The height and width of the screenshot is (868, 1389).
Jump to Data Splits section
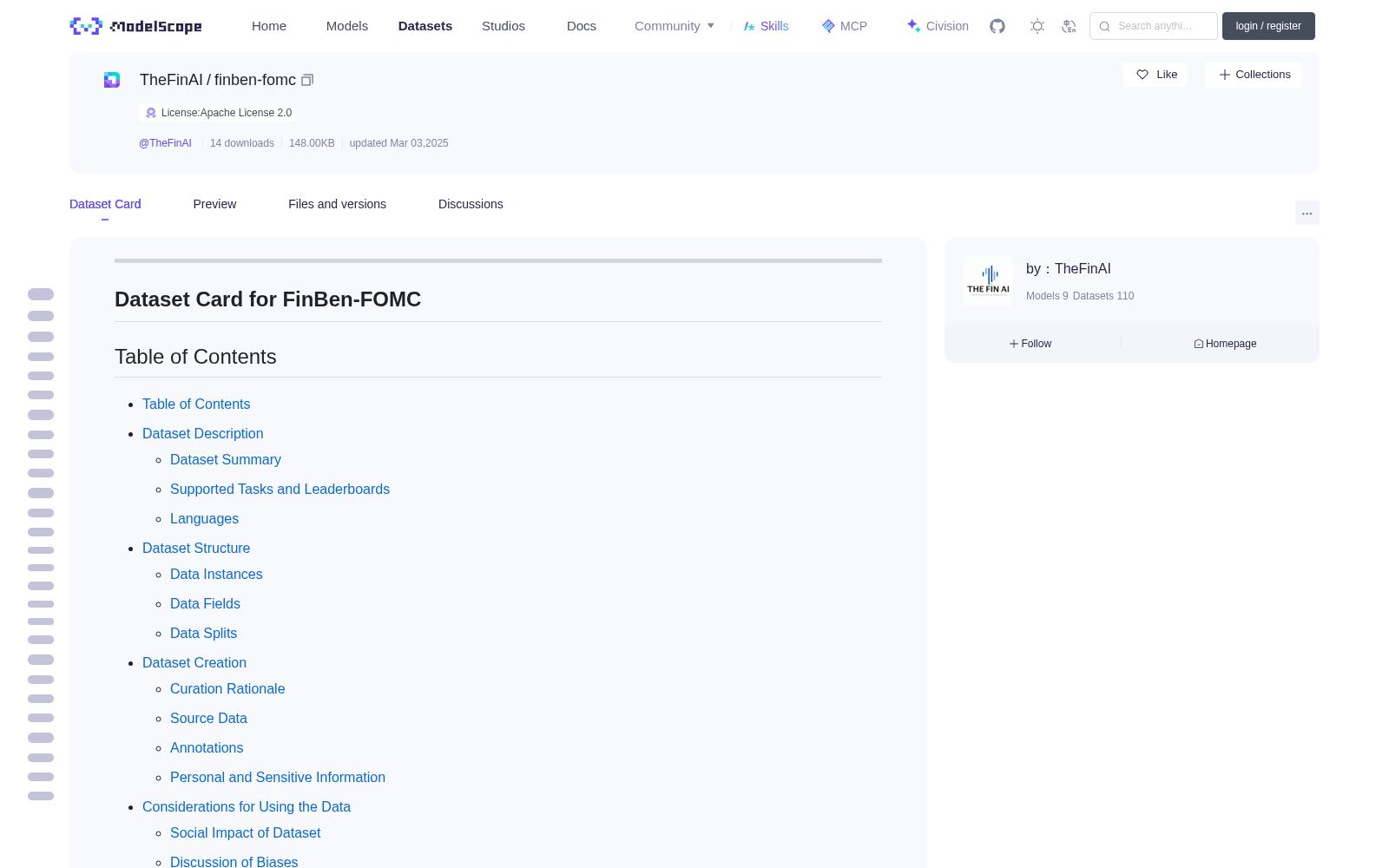(203, 634)
